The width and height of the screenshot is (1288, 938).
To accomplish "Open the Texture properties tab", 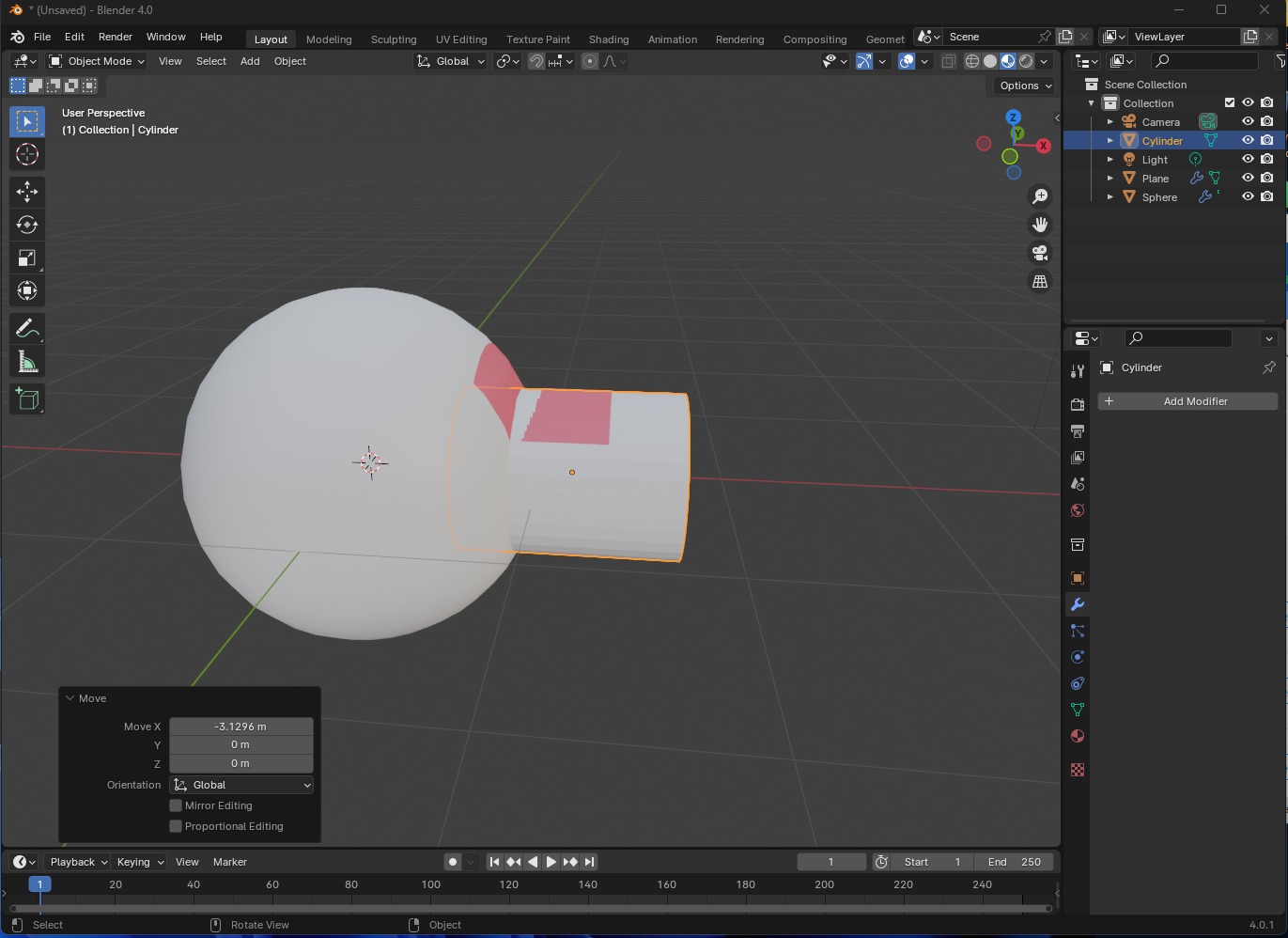I will coord(1078,770).
